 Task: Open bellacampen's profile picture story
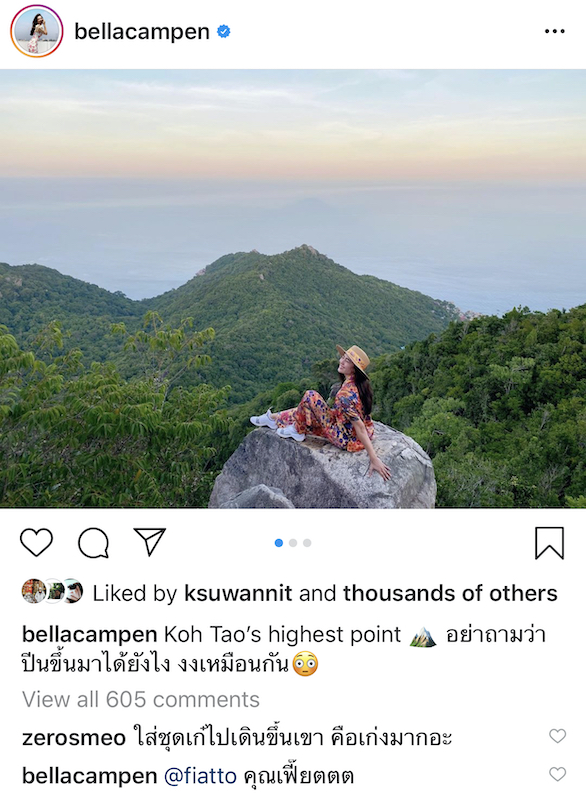pyautogui.click(x=37, y=31)
